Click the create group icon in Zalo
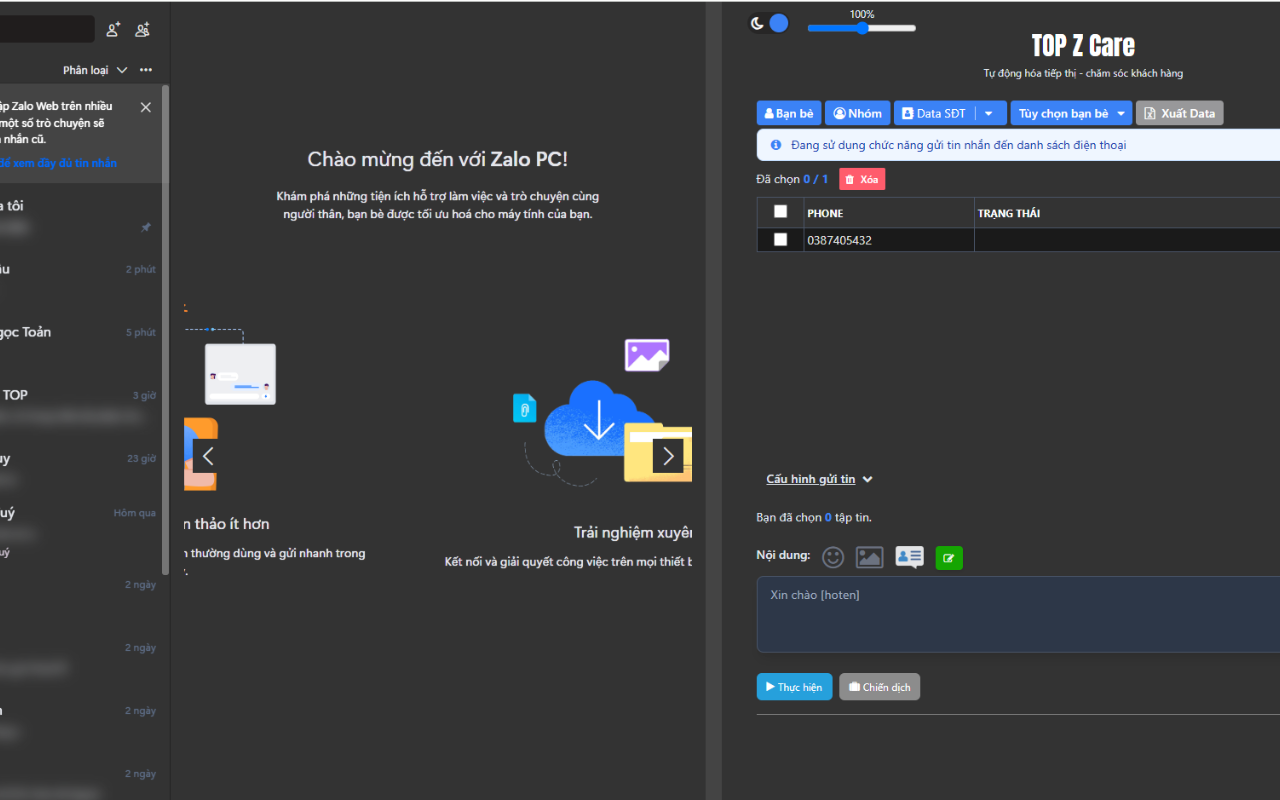This screenshot has height=800, width=1280. pos(143,30)
